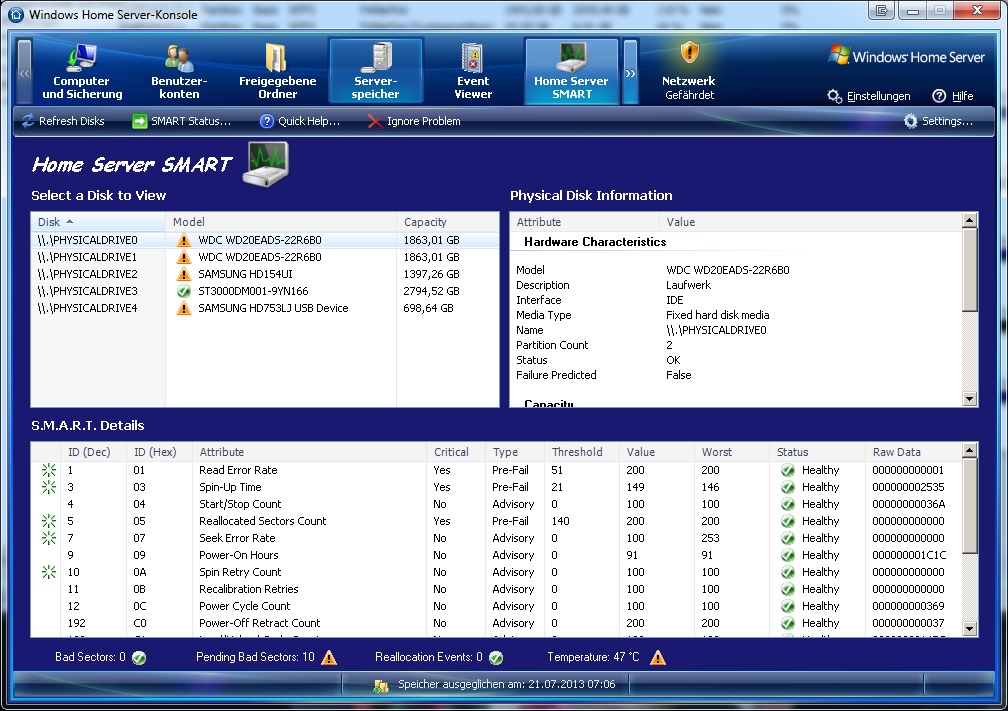Click scrollbar thumb in Physical Disk Information

pyautogui.click(x=969, y=271)
